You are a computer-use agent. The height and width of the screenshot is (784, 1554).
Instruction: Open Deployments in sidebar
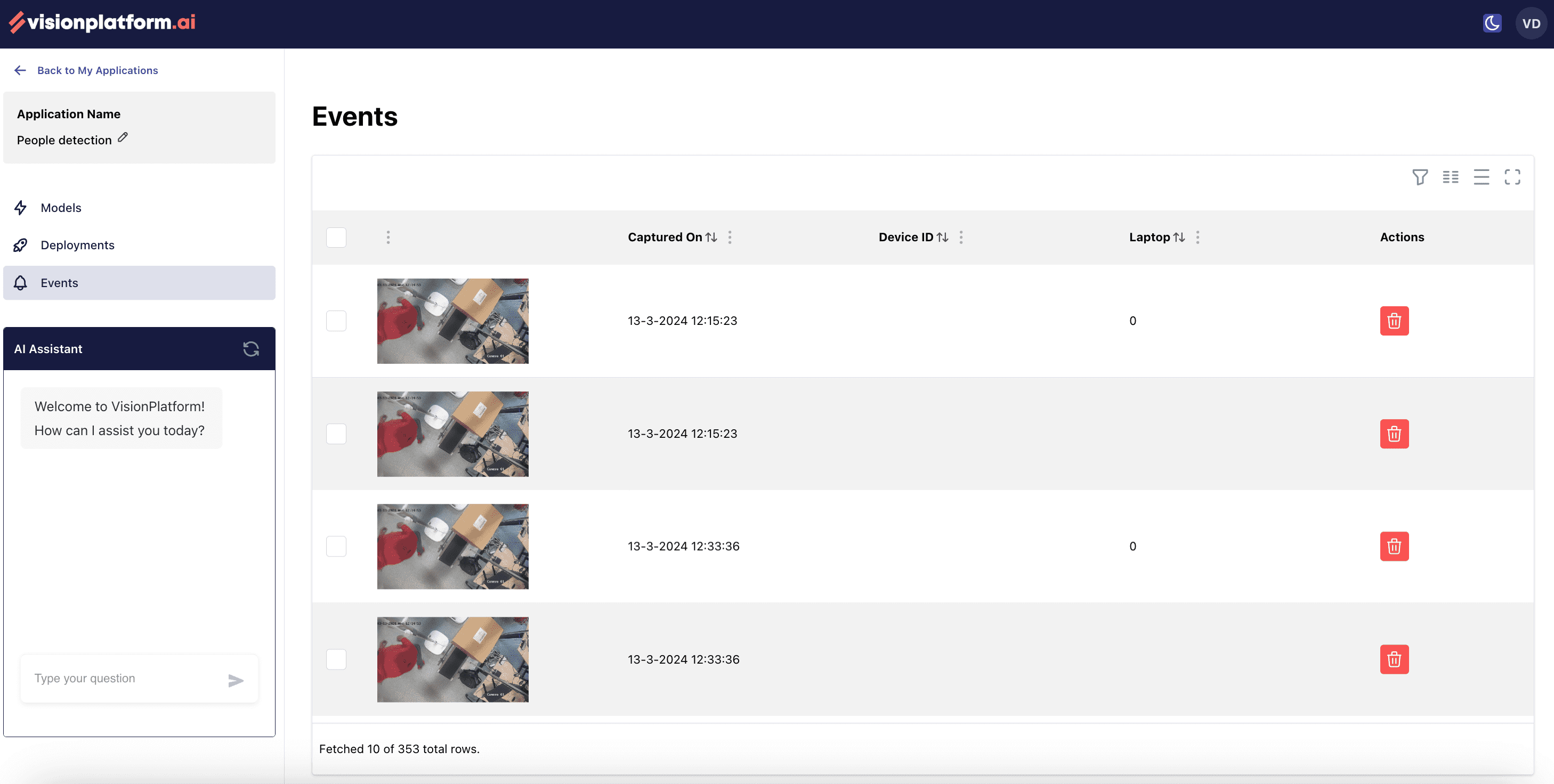tap(77, 245)
